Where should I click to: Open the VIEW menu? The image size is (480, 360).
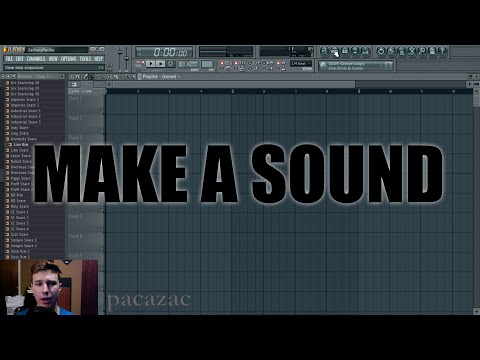click(x=53, y=59)
